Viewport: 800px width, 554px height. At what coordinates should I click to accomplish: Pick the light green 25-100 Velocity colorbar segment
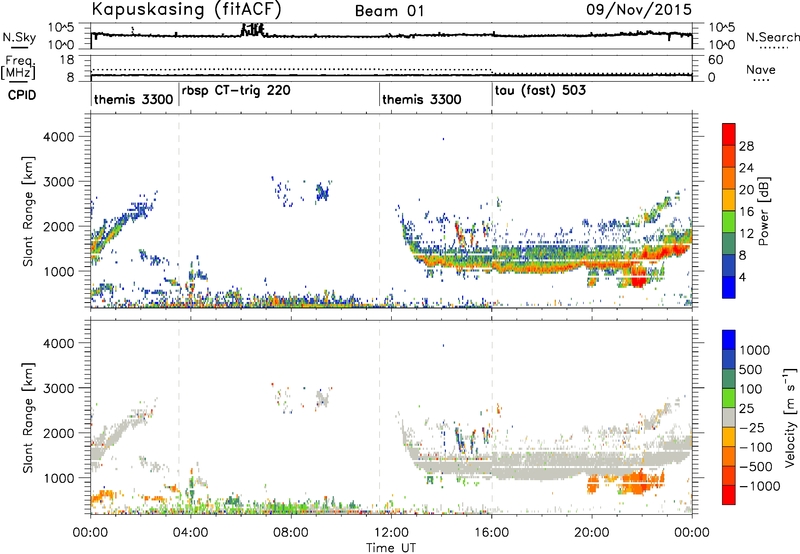click(729, 398)
